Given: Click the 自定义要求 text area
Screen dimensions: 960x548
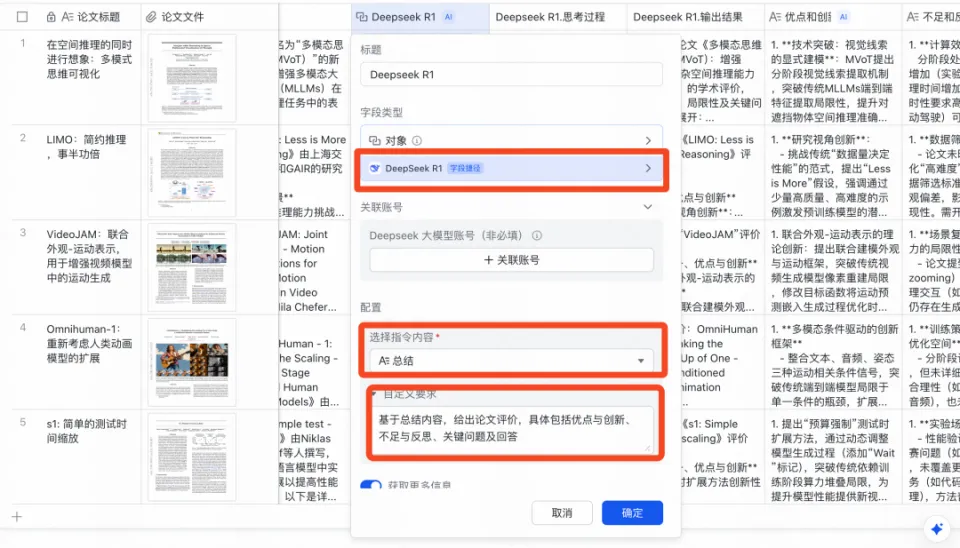Looking at the screenshot, I should (511, 429).
